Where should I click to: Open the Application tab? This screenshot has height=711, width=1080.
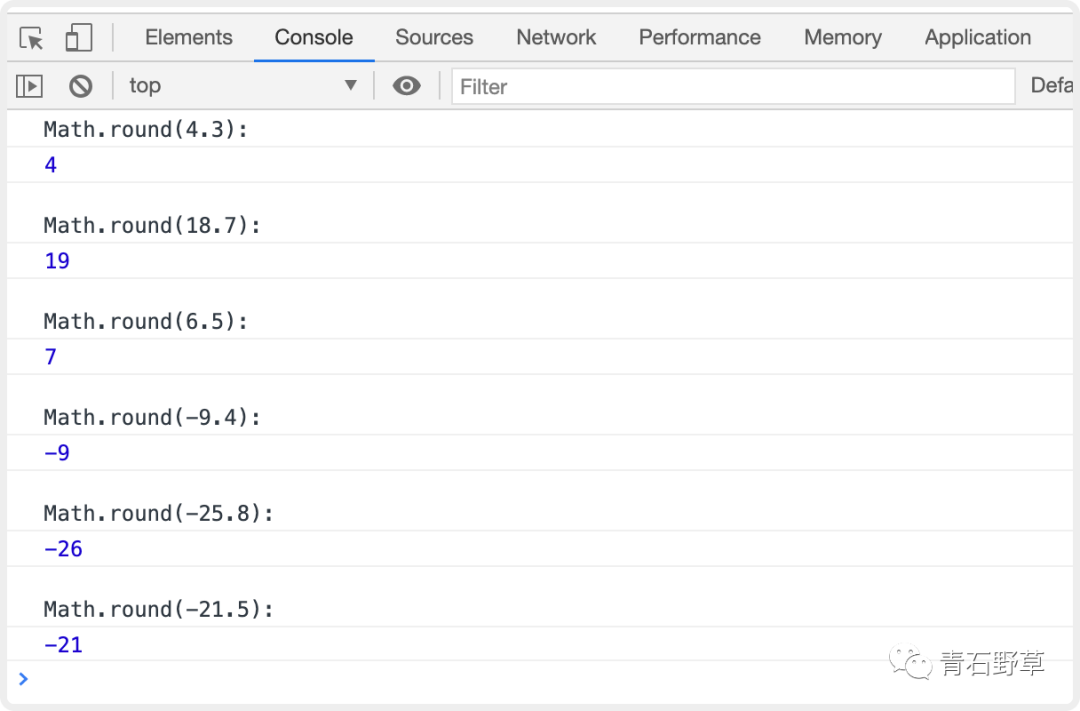click(x=977, y=37)
